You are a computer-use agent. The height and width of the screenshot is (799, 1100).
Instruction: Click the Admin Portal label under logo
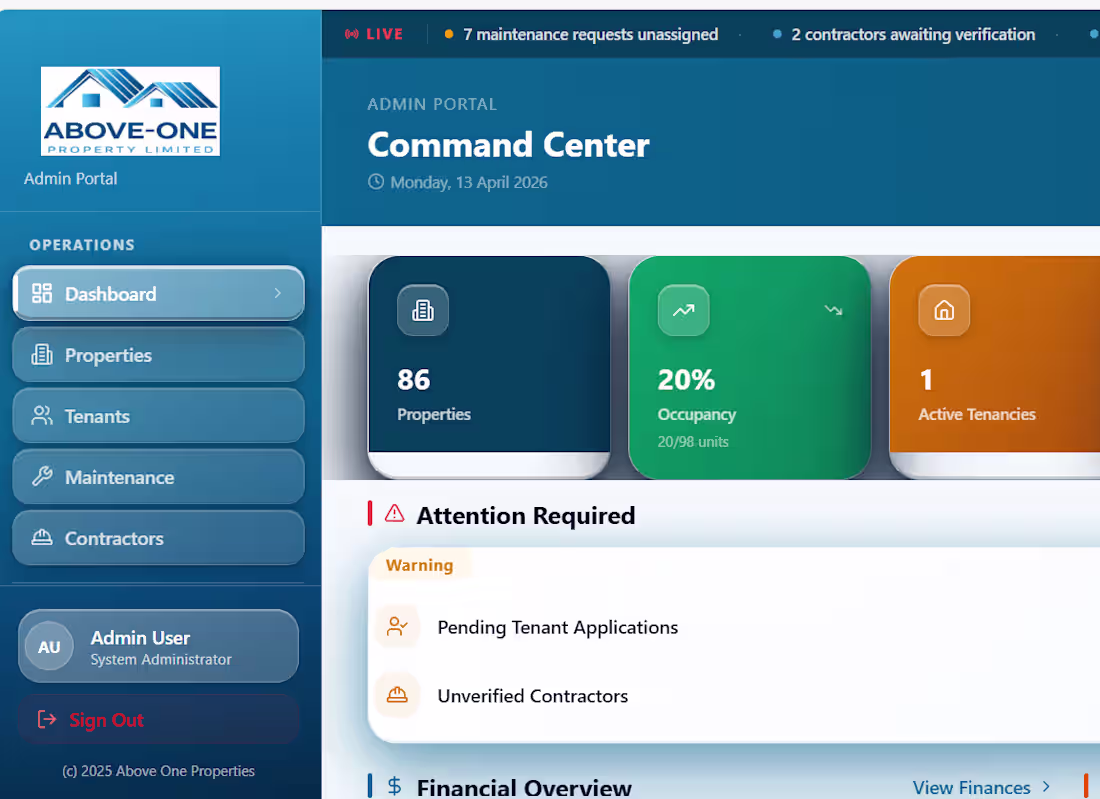[70, 179]
